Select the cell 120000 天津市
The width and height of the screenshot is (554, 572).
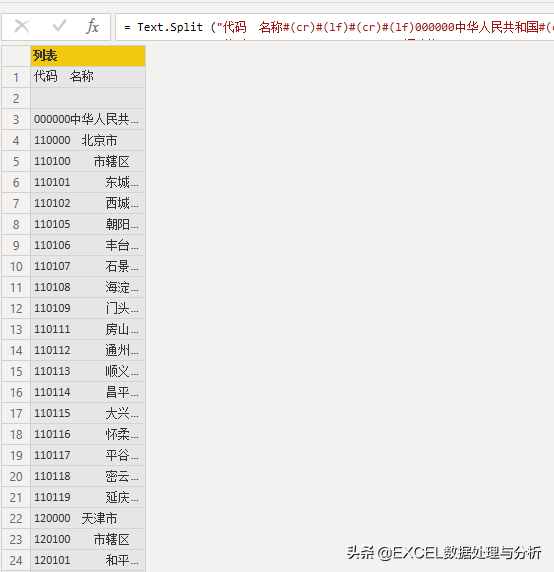click(x=88, y=518)
